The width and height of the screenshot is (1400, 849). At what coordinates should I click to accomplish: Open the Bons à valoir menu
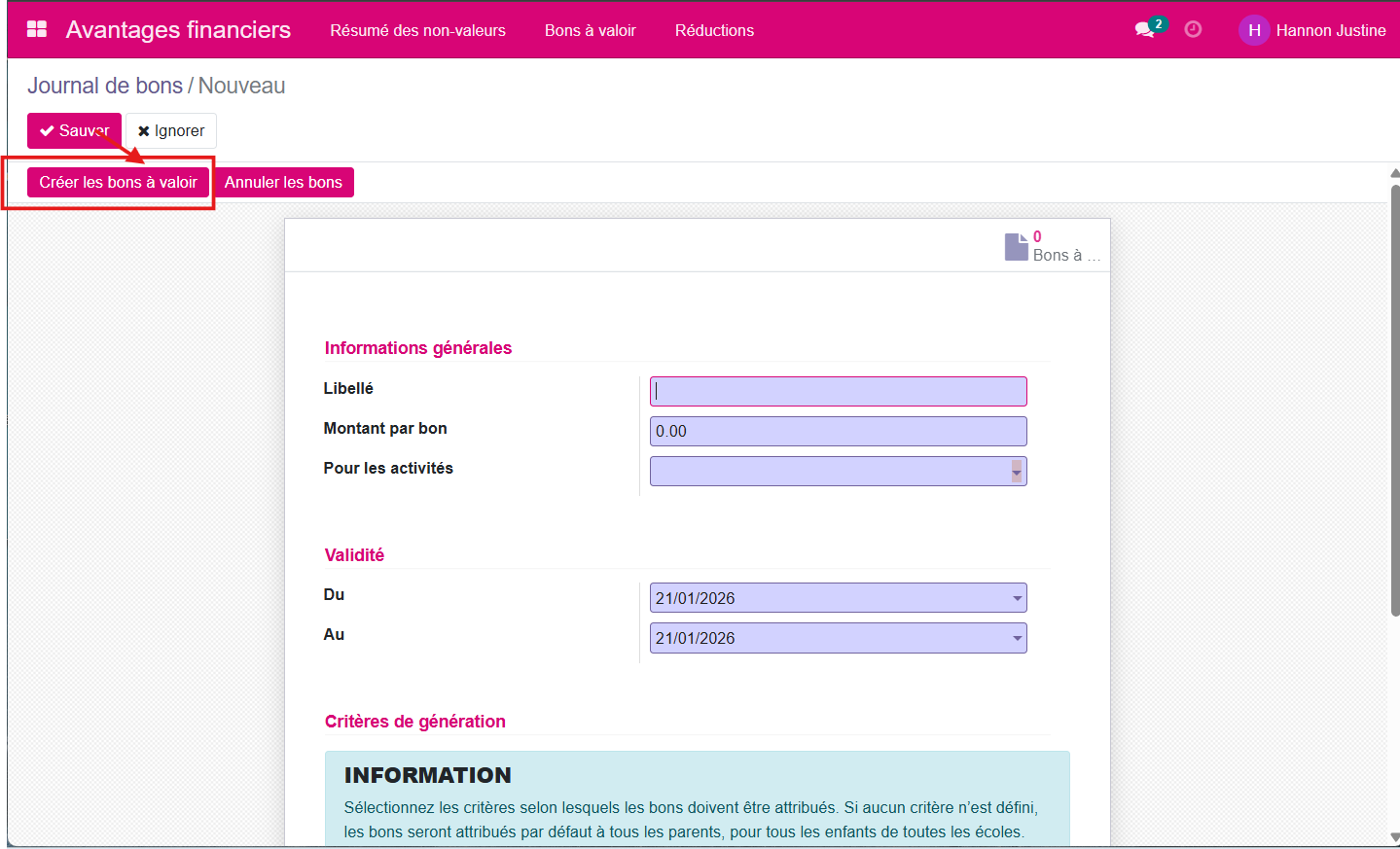pos(590,30)
